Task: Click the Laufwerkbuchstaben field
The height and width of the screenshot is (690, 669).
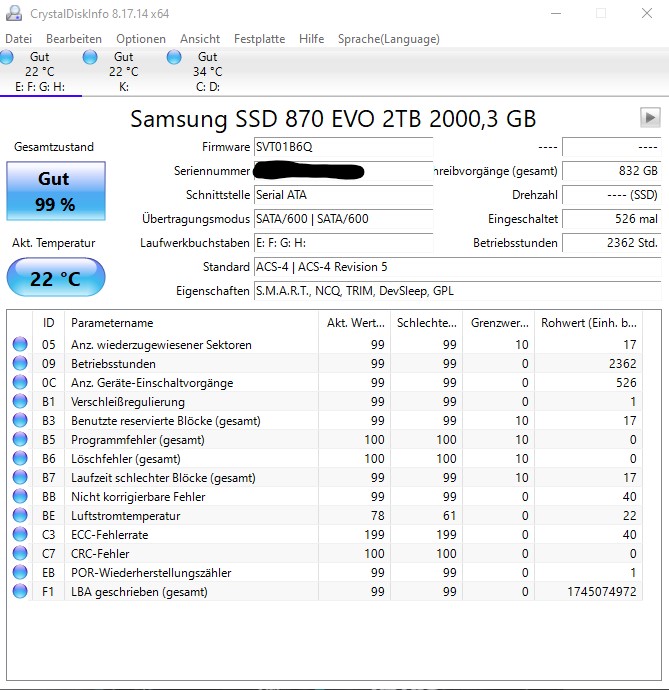Action: click(343, 243)
